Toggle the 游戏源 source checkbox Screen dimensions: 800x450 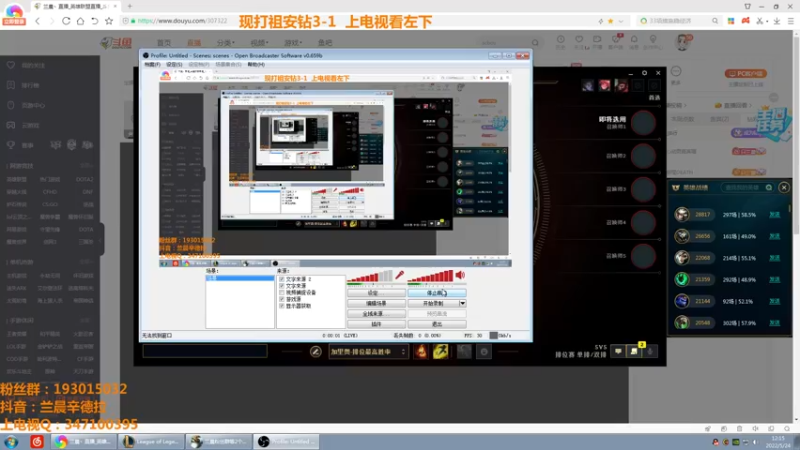pos(282,299)
